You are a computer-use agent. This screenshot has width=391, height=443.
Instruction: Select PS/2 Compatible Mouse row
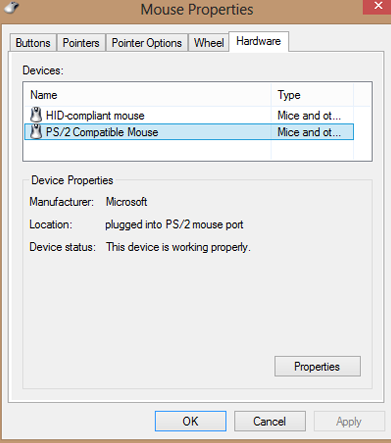(x=189, y=132)
